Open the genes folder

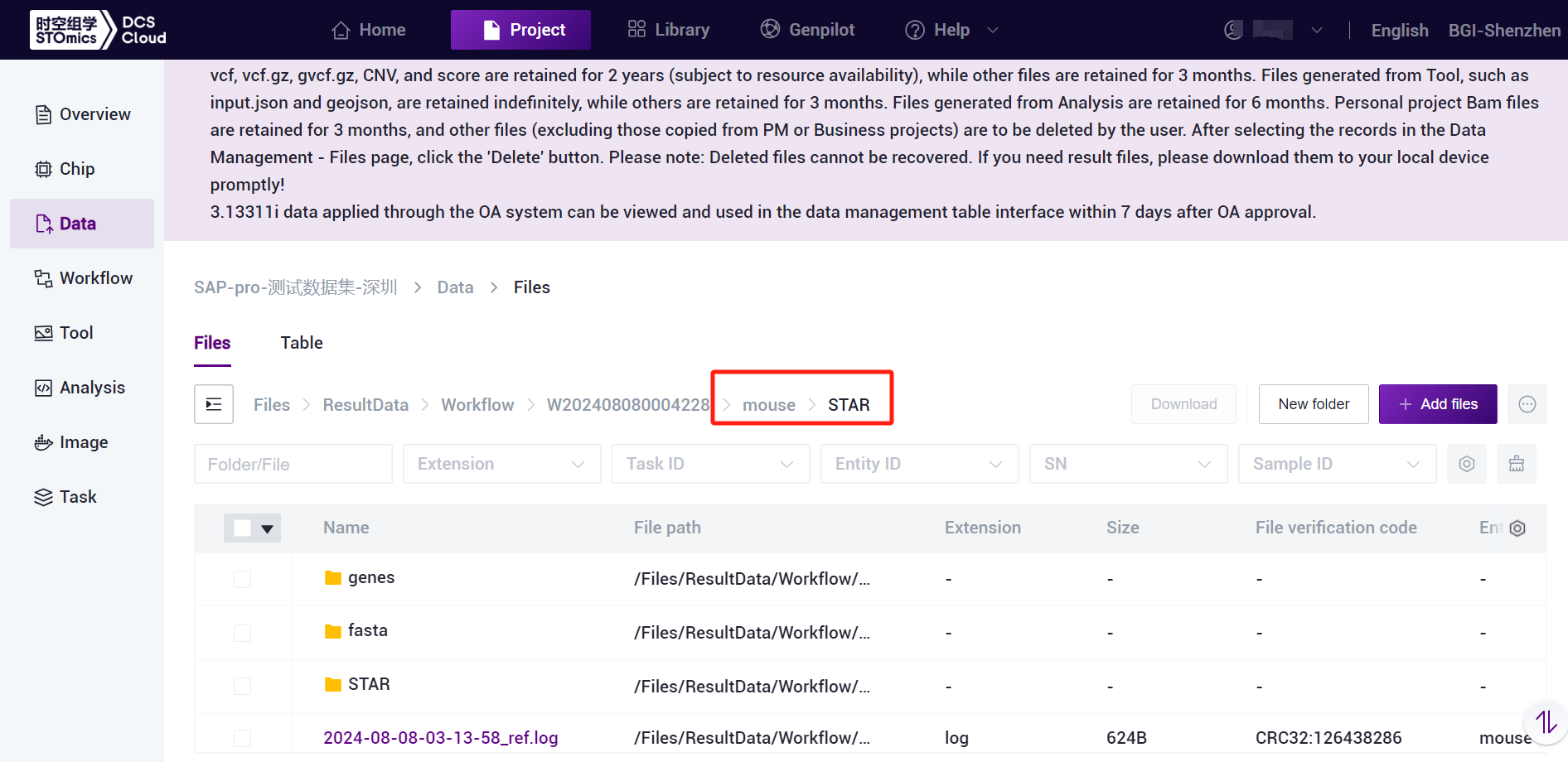pyautogui.click(x=370, y=577)
